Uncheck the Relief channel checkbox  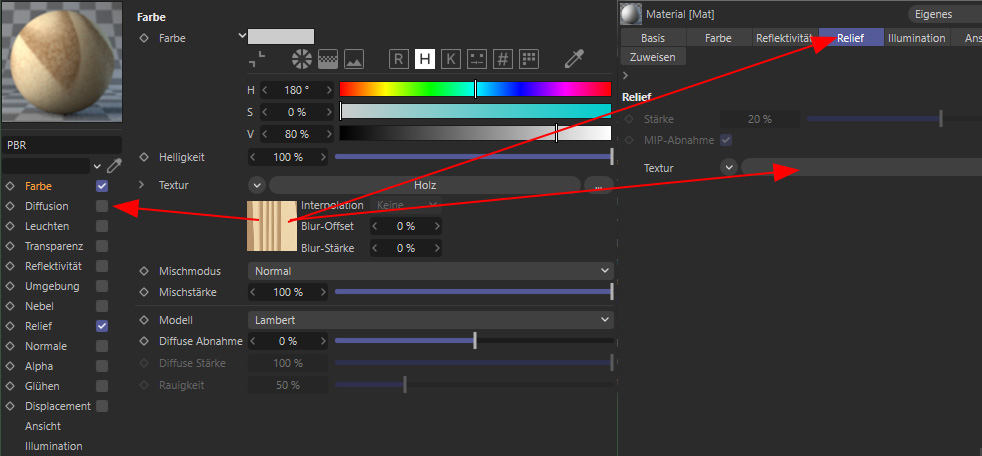tap(102, 326)
